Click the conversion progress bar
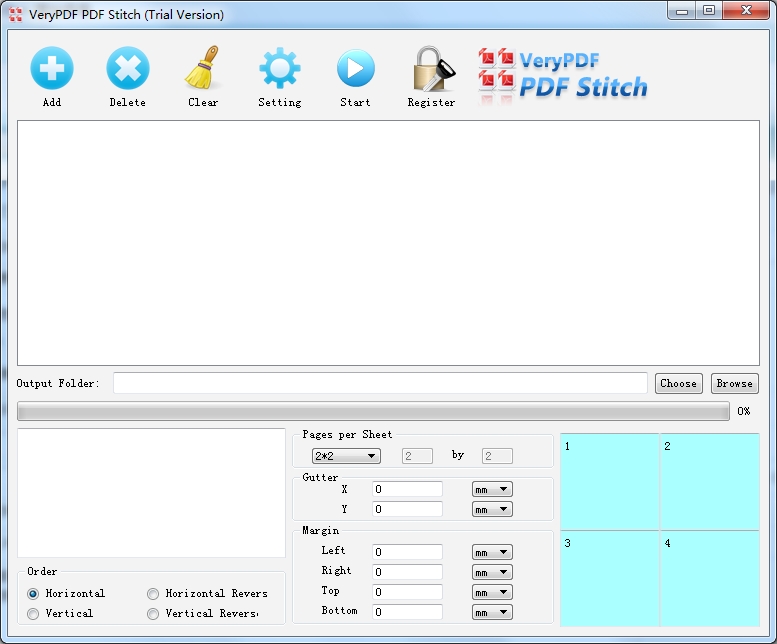 [x=373, y=411]
